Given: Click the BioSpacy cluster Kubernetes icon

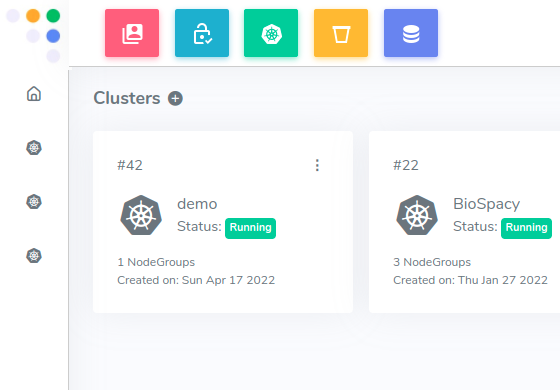Looking at the screenshot, I should tap(417, 215).
